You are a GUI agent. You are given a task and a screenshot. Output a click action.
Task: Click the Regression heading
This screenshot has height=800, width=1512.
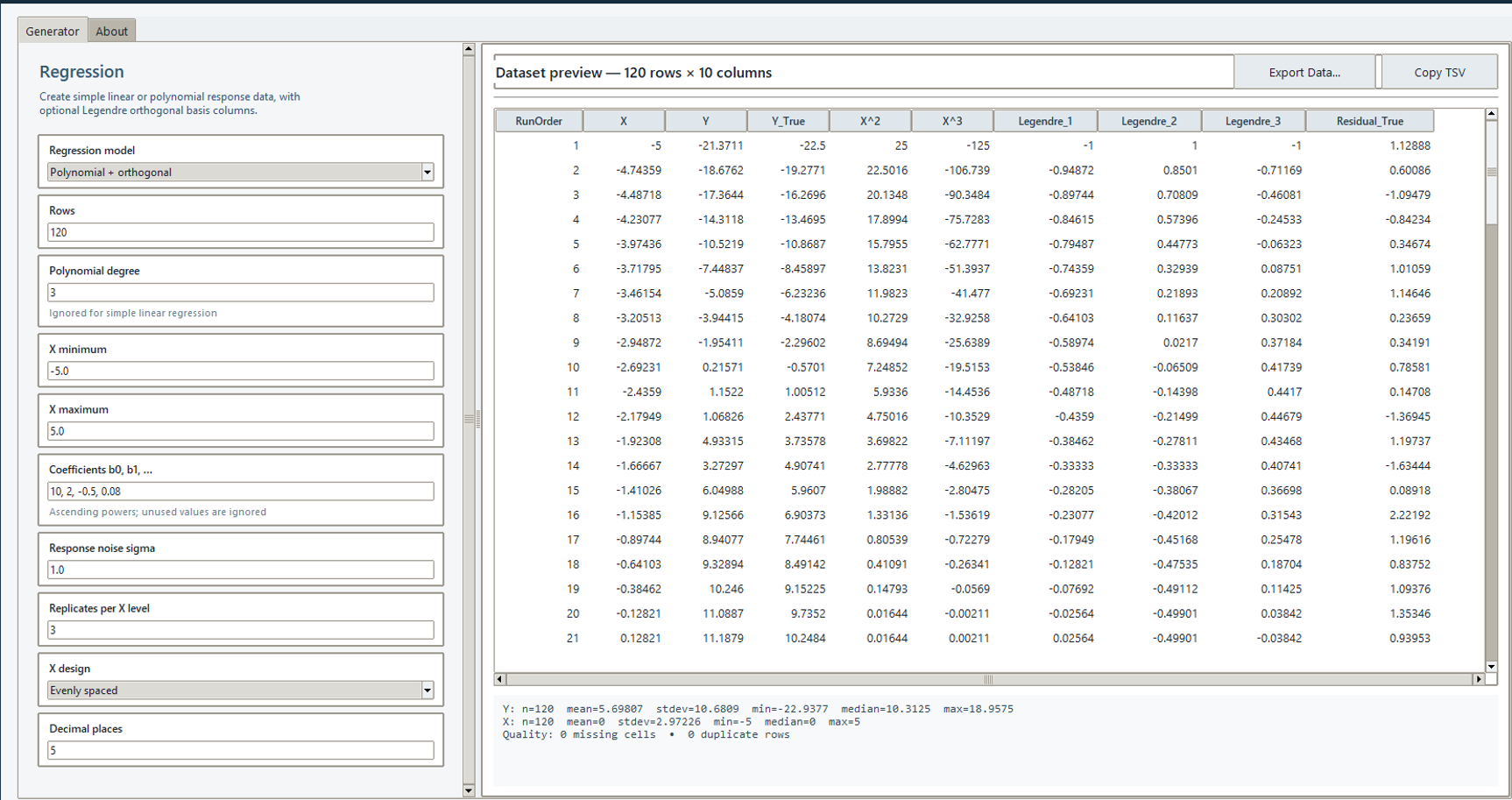tap(81, 72)
